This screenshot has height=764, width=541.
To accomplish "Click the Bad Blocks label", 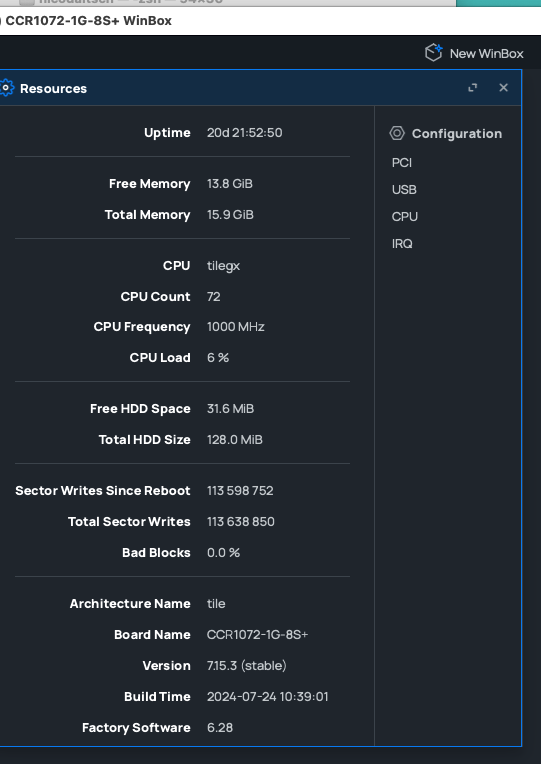I will 156,553.
